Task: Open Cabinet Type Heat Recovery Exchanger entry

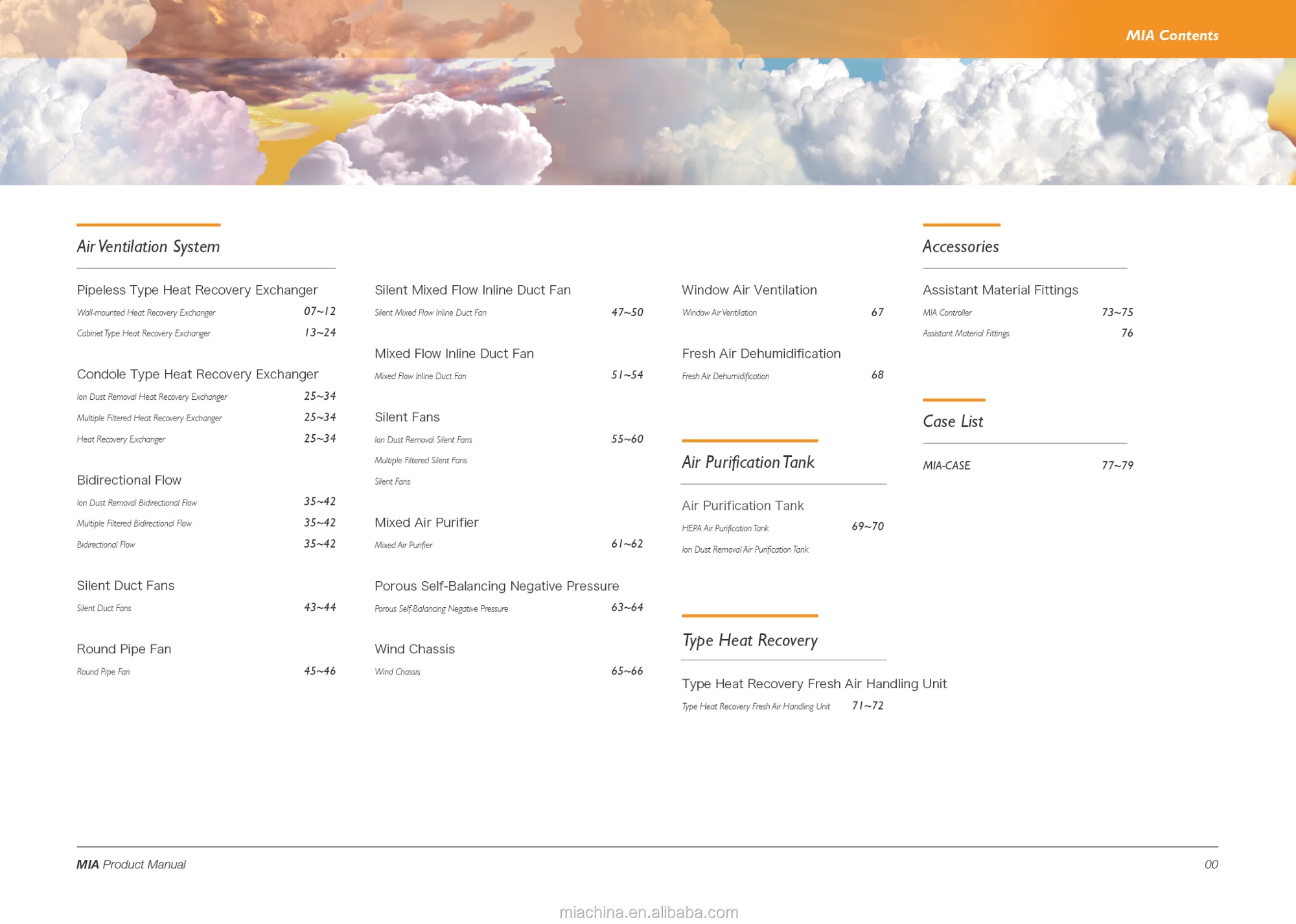Action: click(143, 334)
